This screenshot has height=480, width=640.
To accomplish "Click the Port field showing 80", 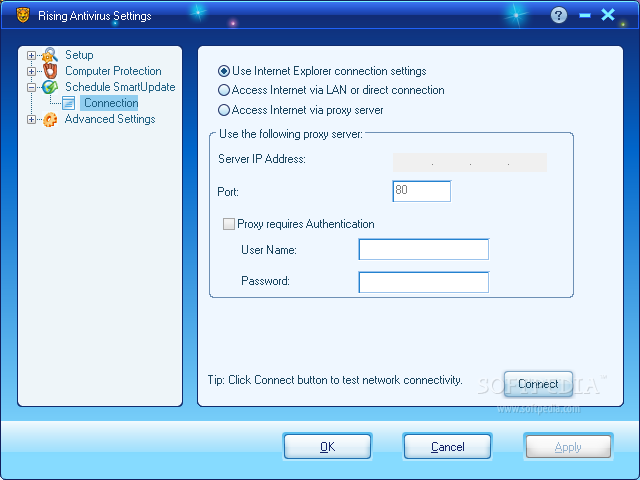I will click(x=422, y=191).
